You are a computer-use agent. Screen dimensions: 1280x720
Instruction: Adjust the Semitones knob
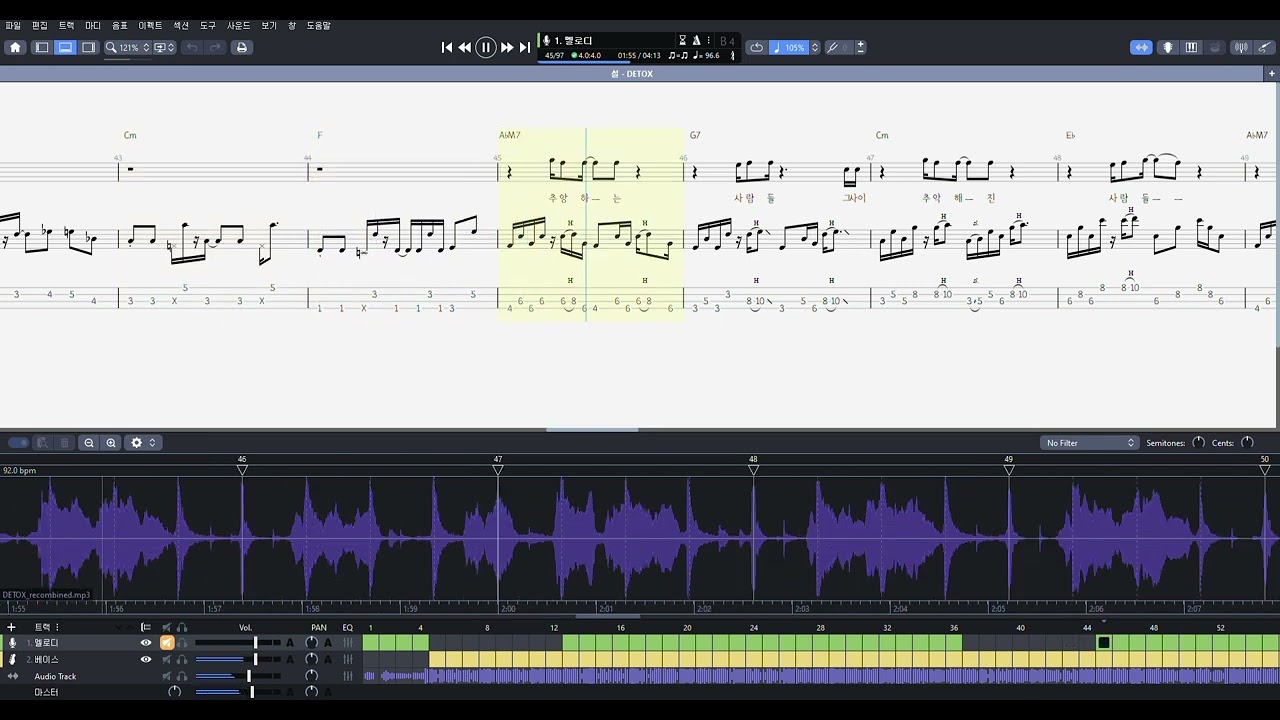pos(1198,443)
